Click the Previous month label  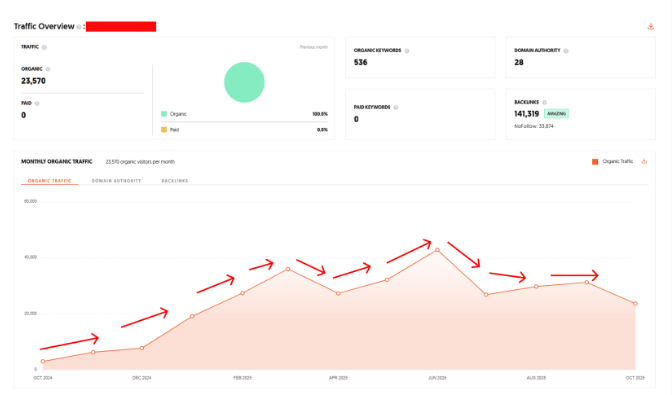point(313,47)
